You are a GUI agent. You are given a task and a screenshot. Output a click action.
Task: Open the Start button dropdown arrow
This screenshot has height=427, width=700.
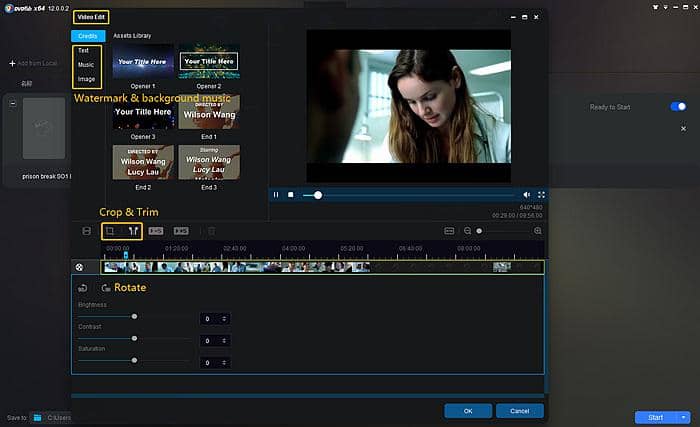pyautogui.click(x=683, y=418)
